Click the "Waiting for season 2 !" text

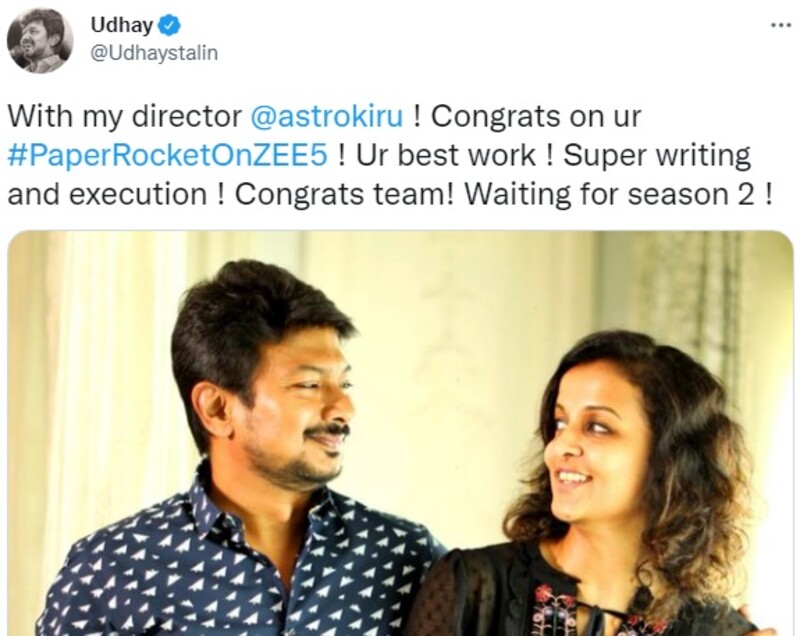pyautogui.click(x=619, y=194)
